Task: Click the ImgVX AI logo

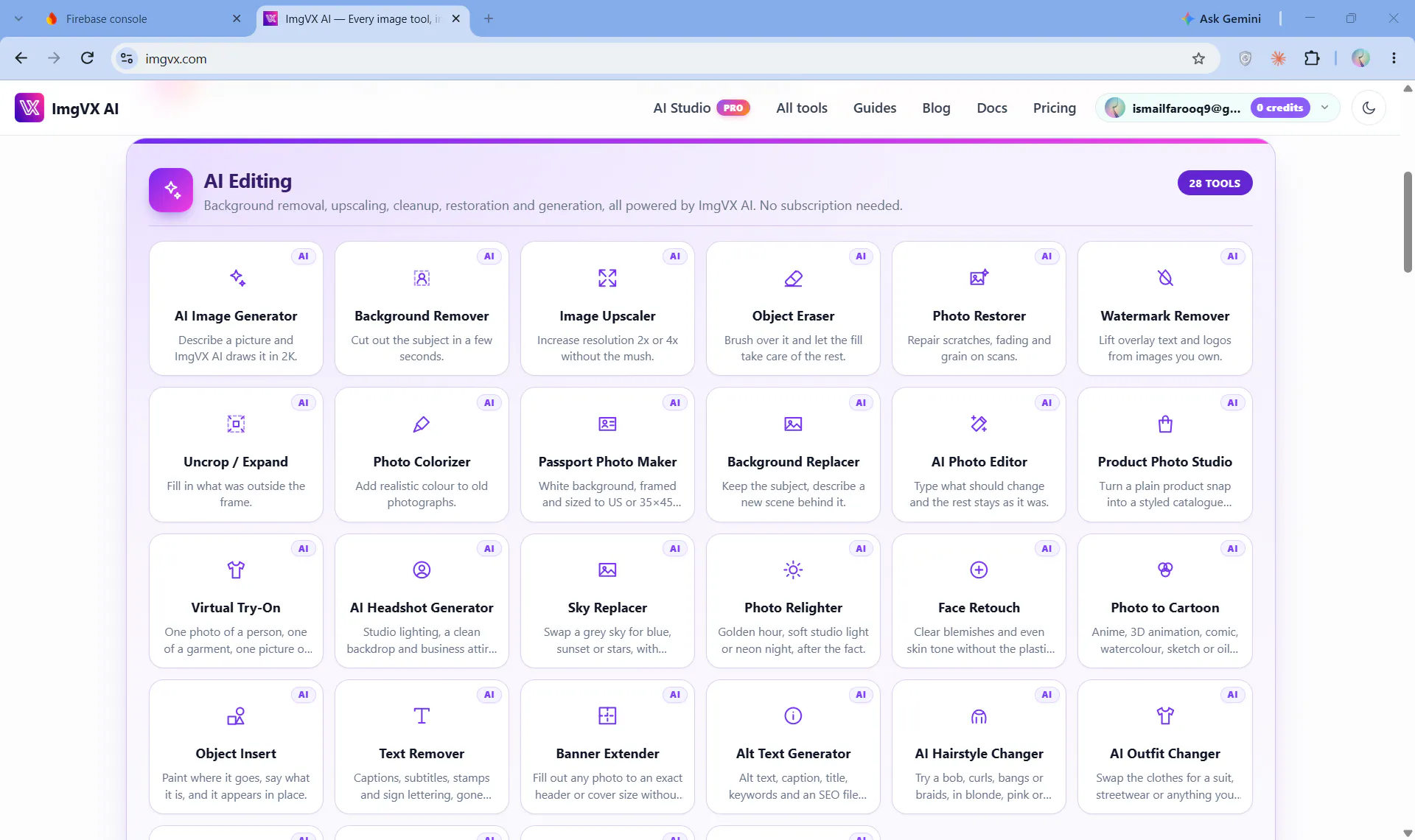Action: (x=67, y=108)
